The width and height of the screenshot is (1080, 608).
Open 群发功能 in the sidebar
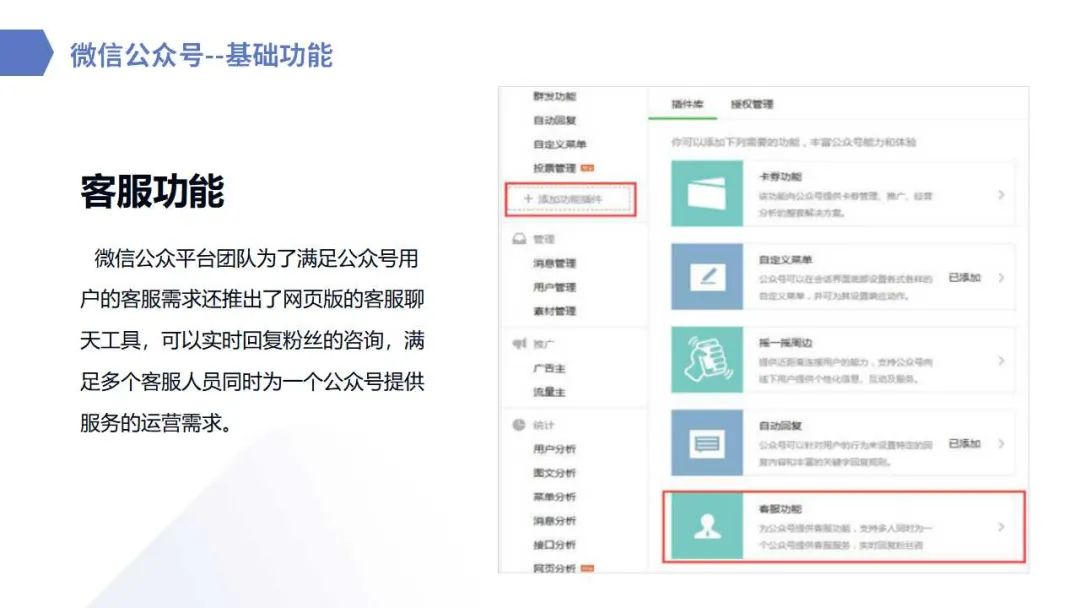pos(554,96)
